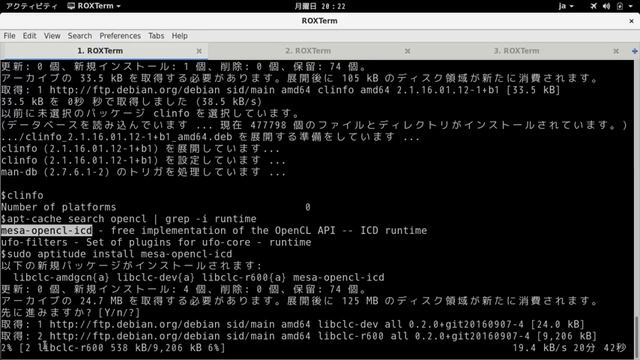Viewport: 640px width, 360px height.
Task: Click the '先に進みますか? [Y/n/?]' prompt
Action: pos(71,313)
